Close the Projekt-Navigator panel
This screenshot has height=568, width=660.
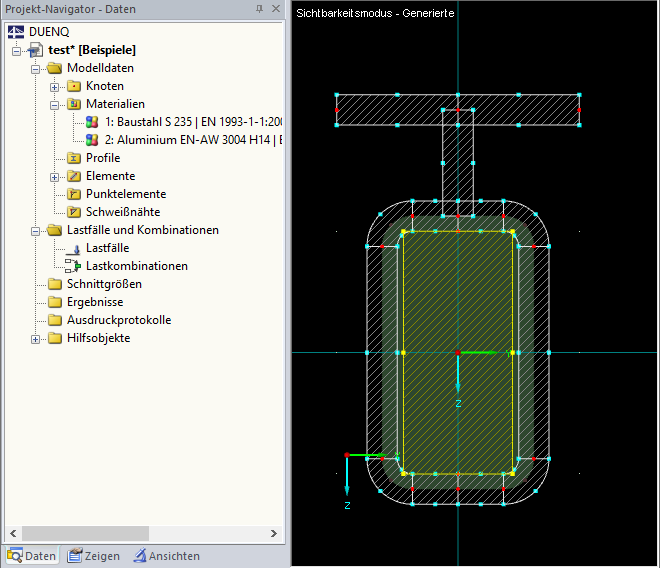click(x=276, y=9)
